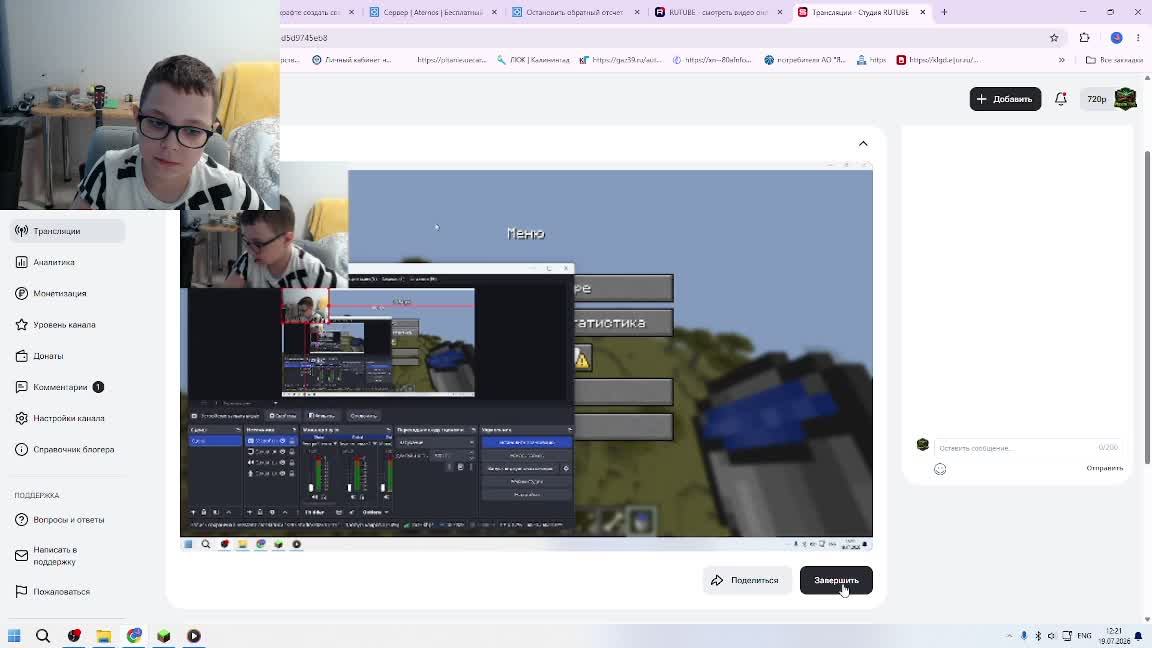Open the потребителя АО bookmark
The image size is (1152, 648).
click(x=805, y=60)
